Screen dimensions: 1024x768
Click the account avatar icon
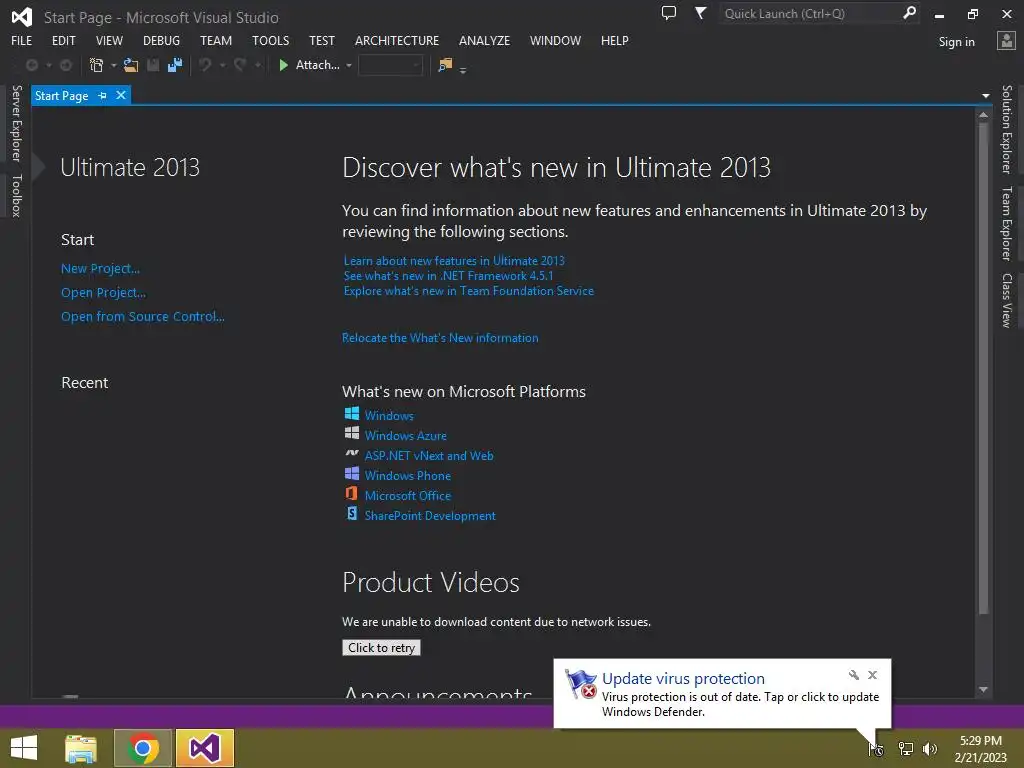click(1006, 40)
